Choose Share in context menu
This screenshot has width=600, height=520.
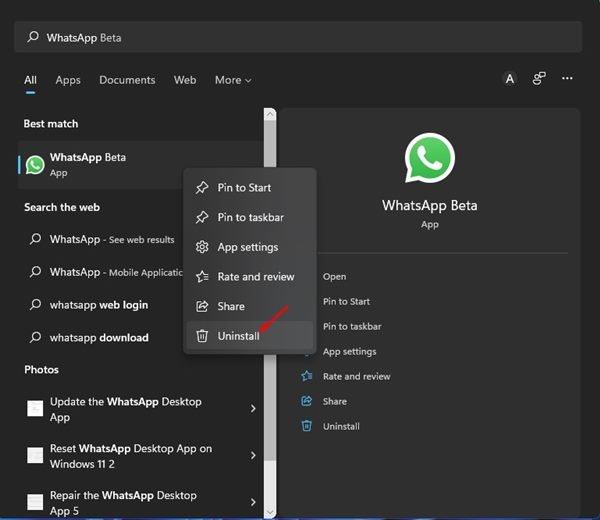(249, 306)
